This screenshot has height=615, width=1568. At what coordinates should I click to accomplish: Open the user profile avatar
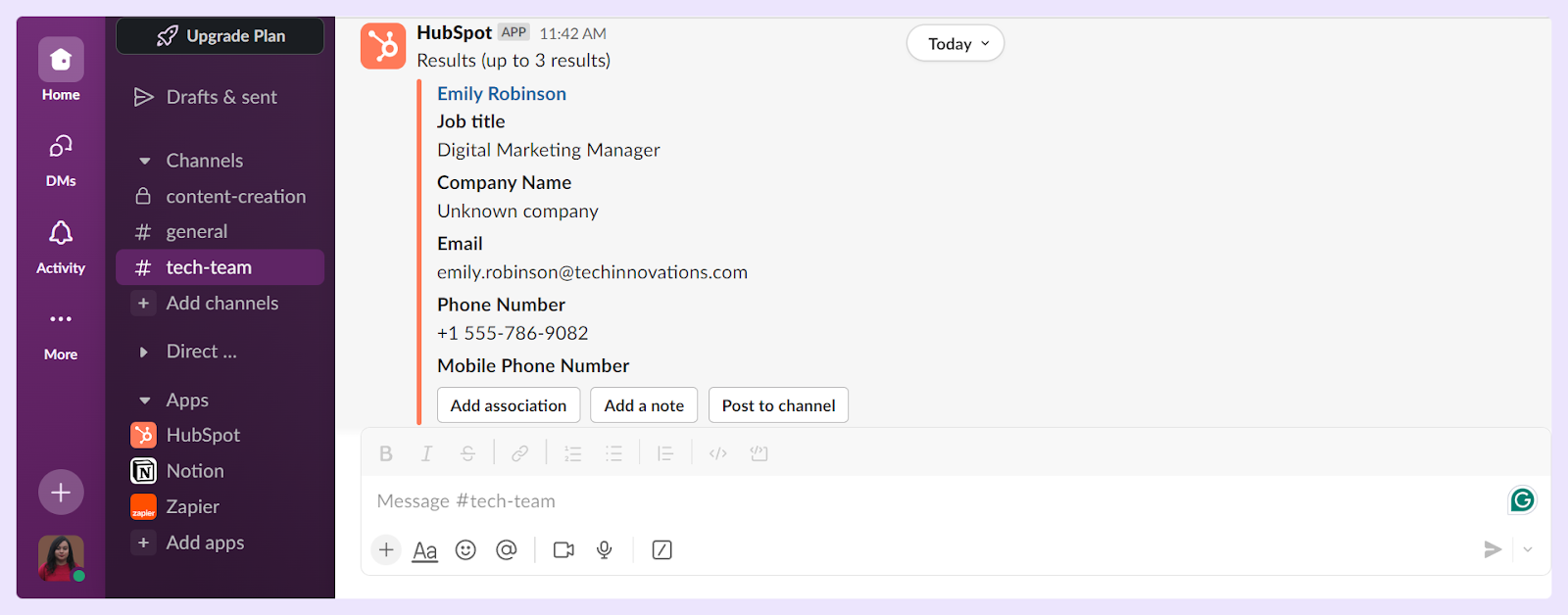click(x=61, y=558)
